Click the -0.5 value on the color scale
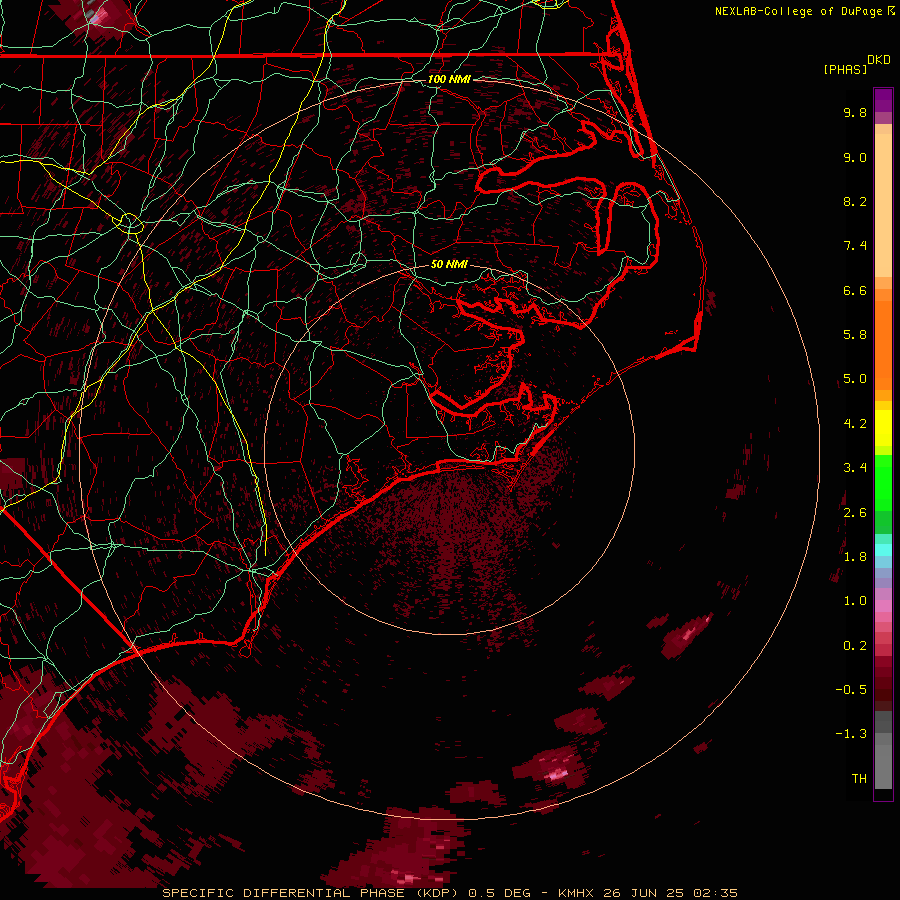Screen dimensions: 900x900 [851, 690]
